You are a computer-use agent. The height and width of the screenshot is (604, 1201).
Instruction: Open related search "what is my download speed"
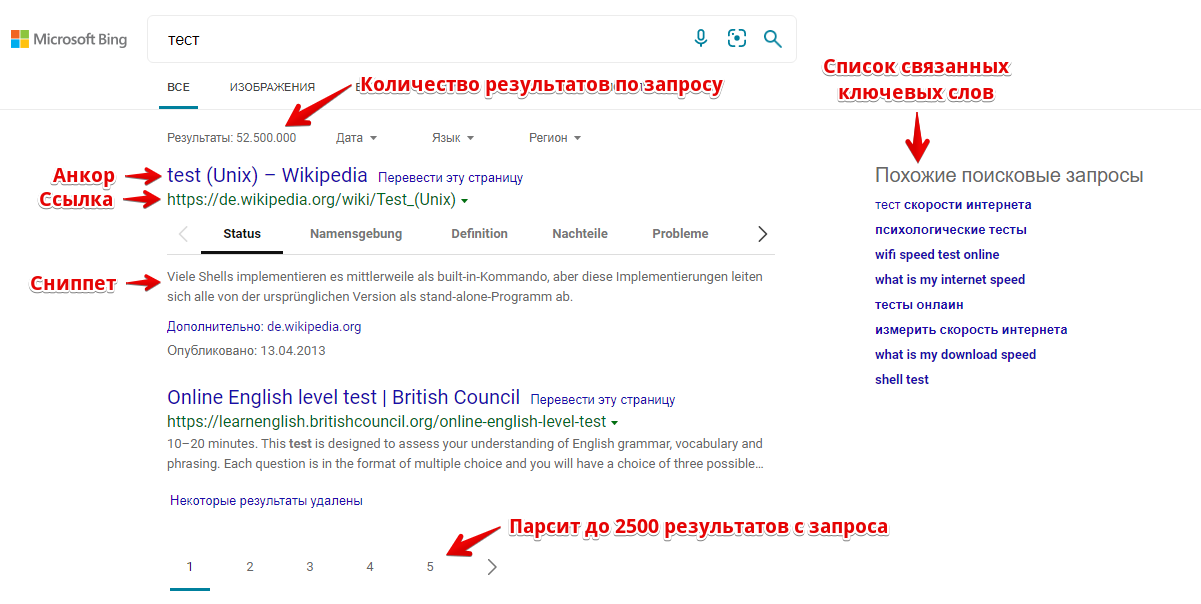(955, 355)
